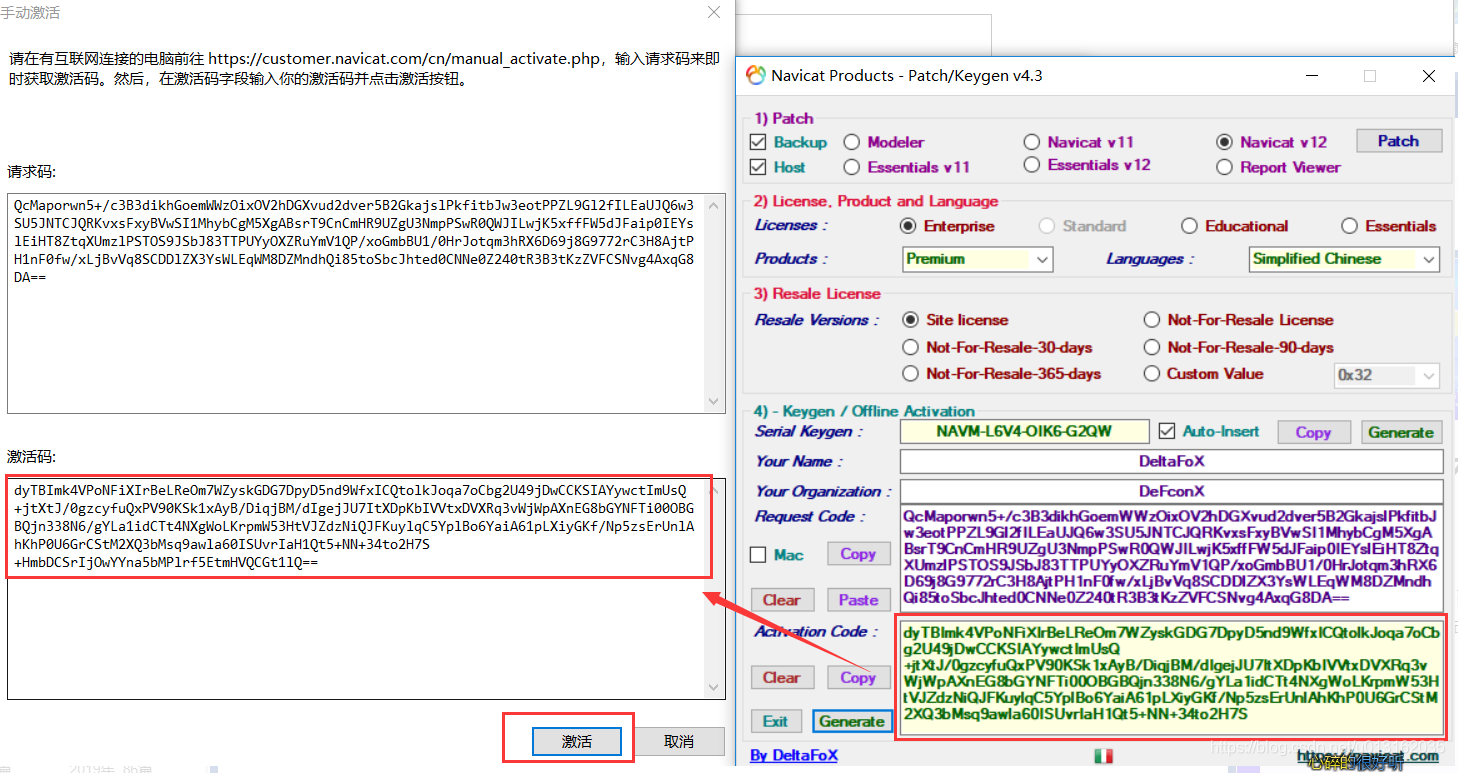
Task: Open the Products dropdown showing Premium
Action: coord(977,259)
